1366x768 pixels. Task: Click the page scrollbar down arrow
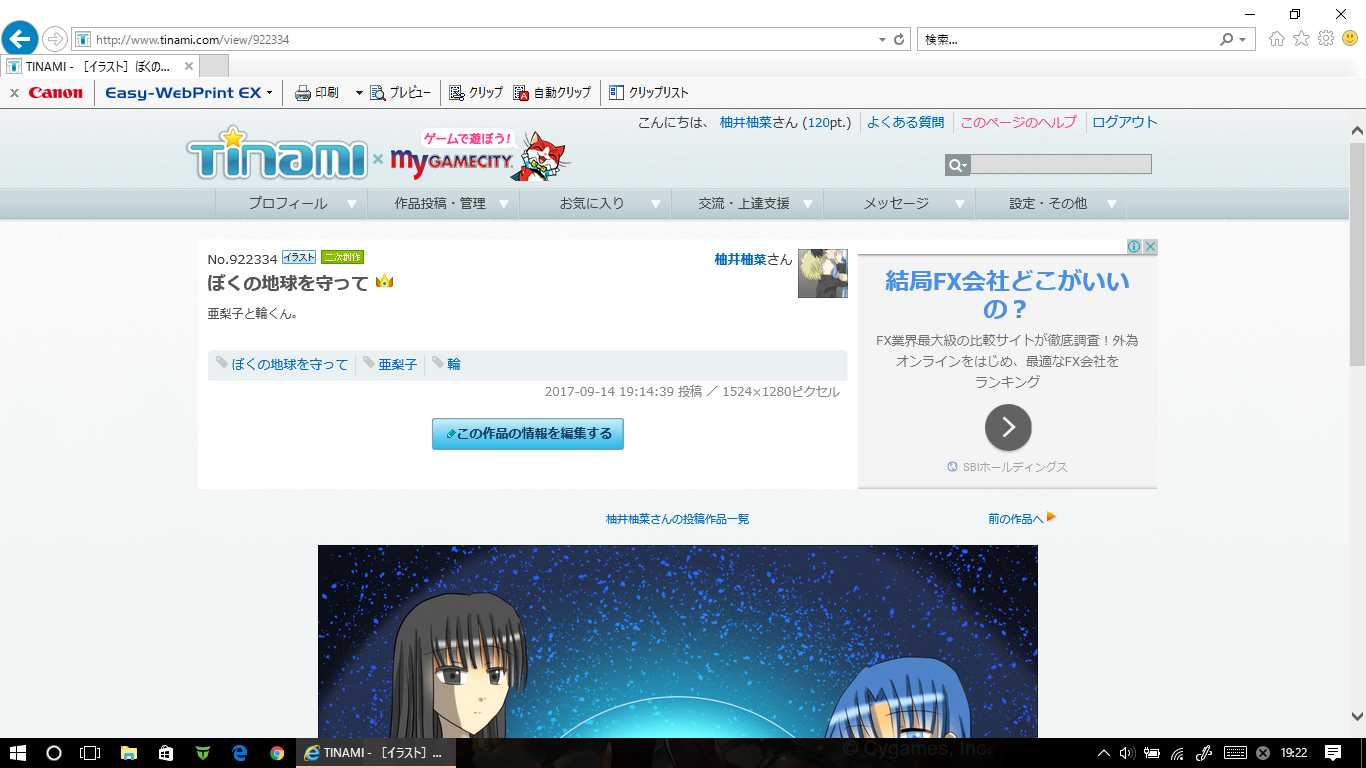click(x=1357, y=716)
